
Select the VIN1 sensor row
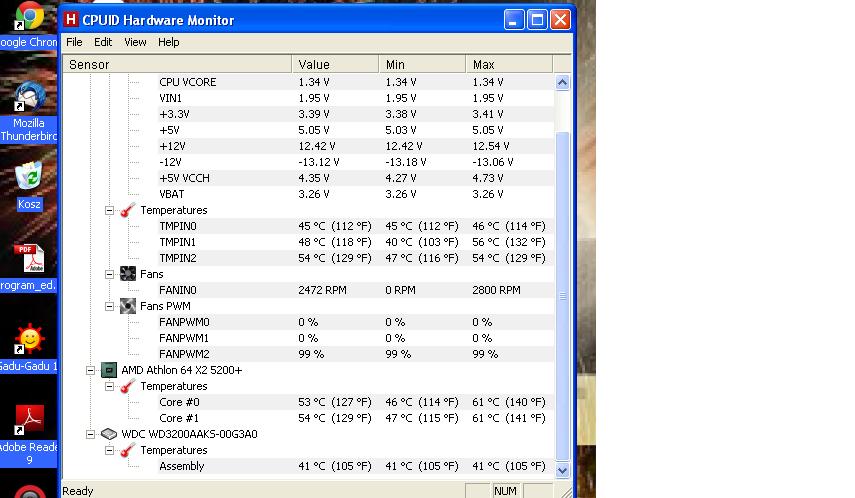356,98
